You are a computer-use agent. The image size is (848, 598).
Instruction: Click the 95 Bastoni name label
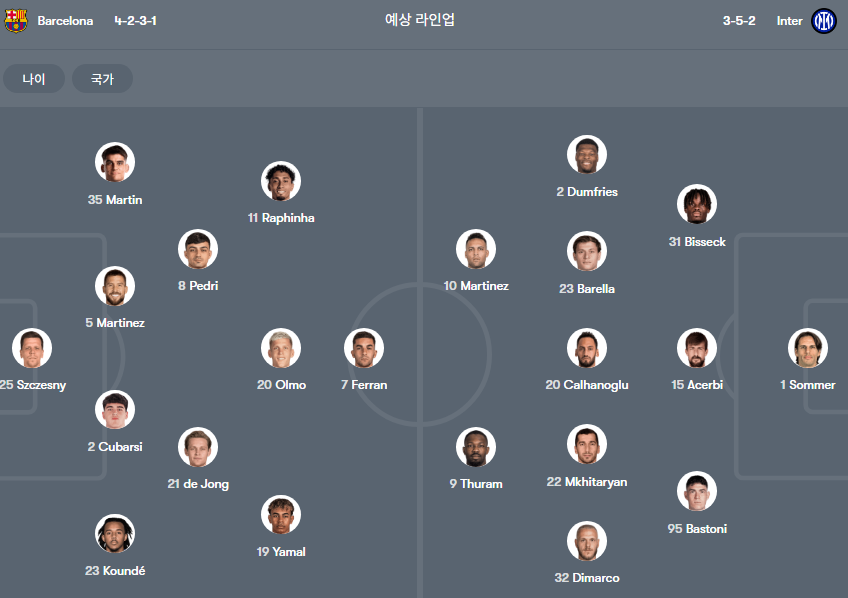tap(697, 529)
